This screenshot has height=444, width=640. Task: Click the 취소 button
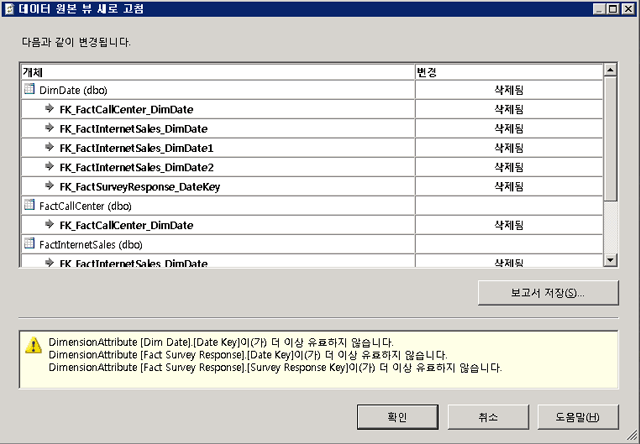click(488, 417)
